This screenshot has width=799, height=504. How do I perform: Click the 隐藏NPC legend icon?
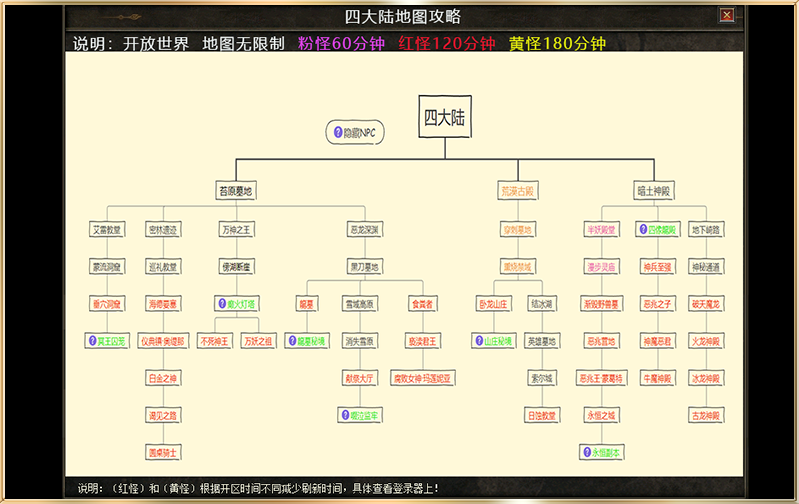point(337,132)
